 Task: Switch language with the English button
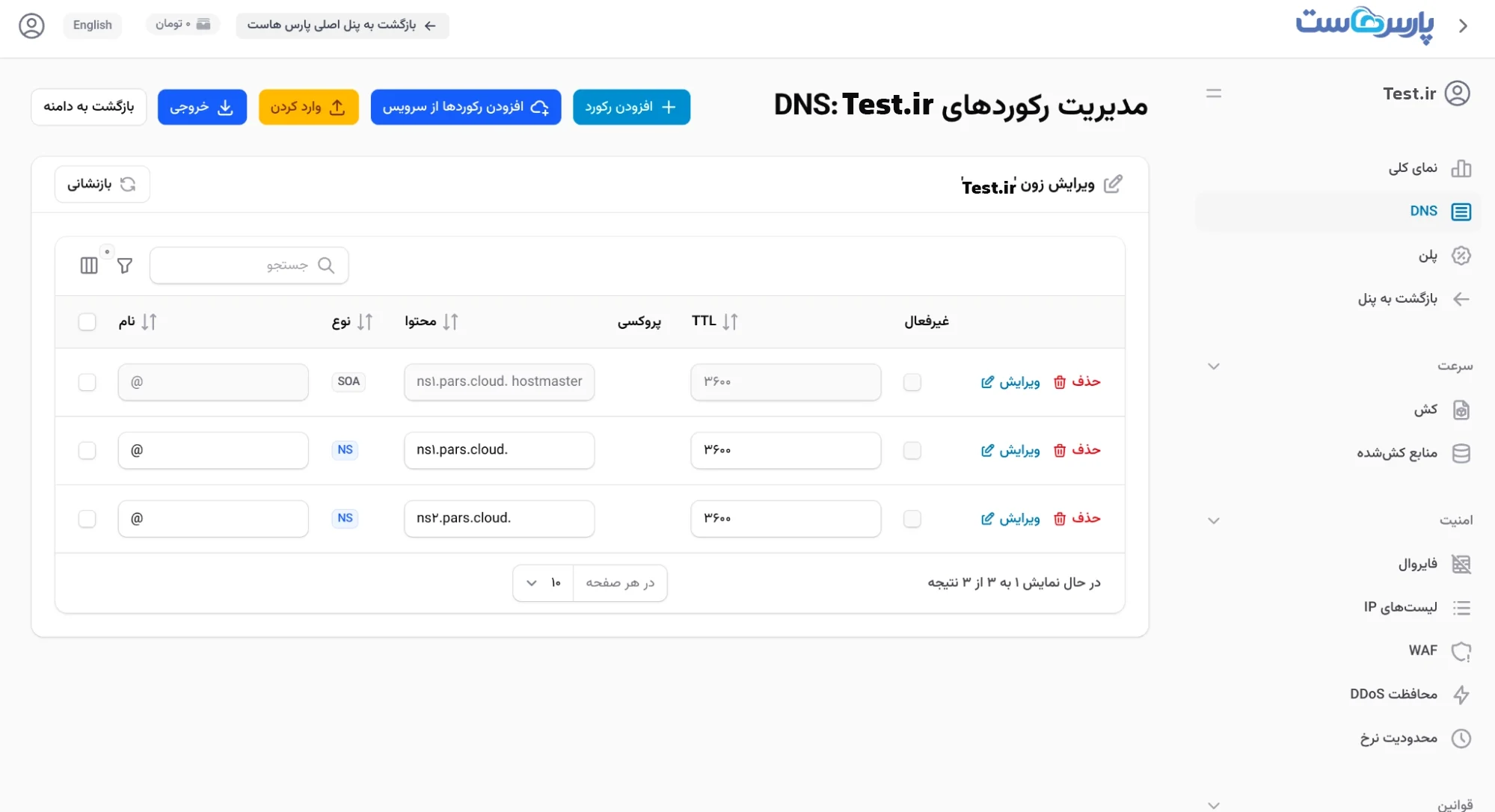pyautogui.click(x=93, y=25)
